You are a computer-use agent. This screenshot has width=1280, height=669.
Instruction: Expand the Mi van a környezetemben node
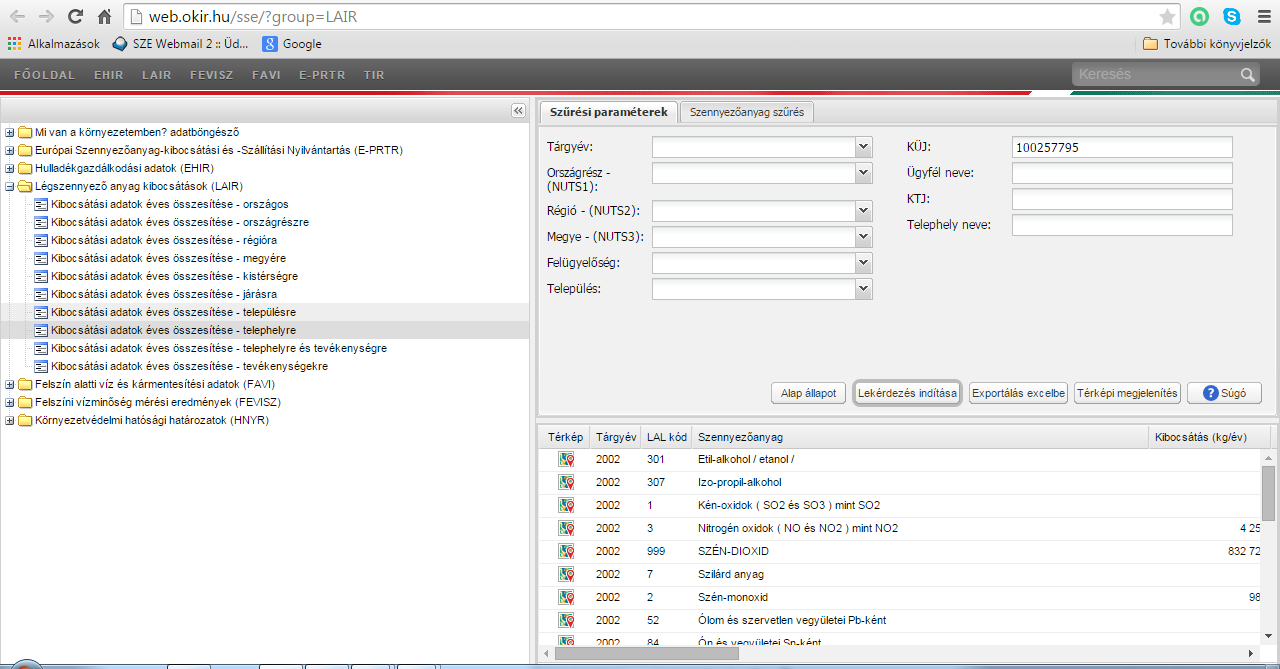10,132
